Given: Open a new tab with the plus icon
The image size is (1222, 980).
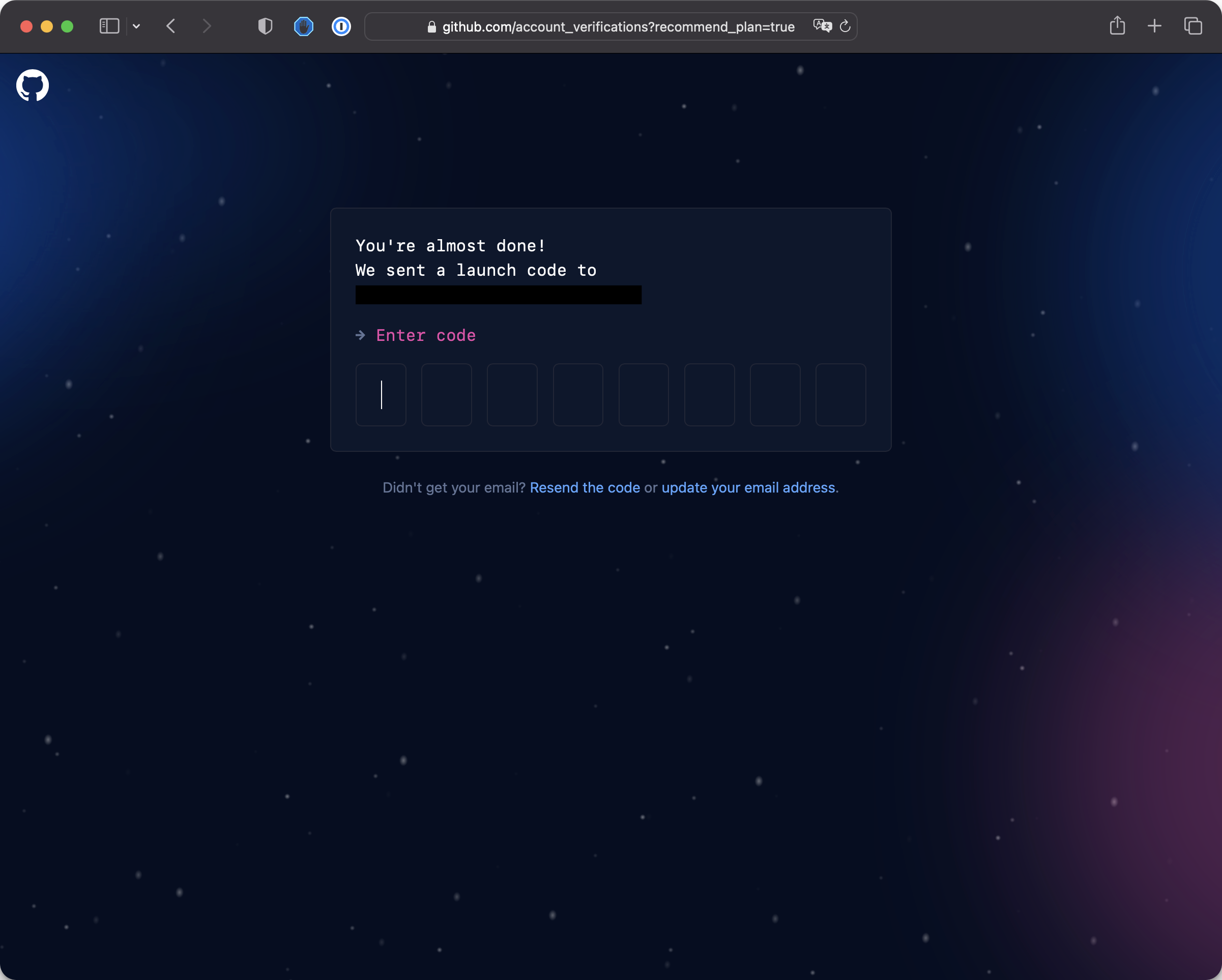Looking at the screenshot, I should (1154, 26).
